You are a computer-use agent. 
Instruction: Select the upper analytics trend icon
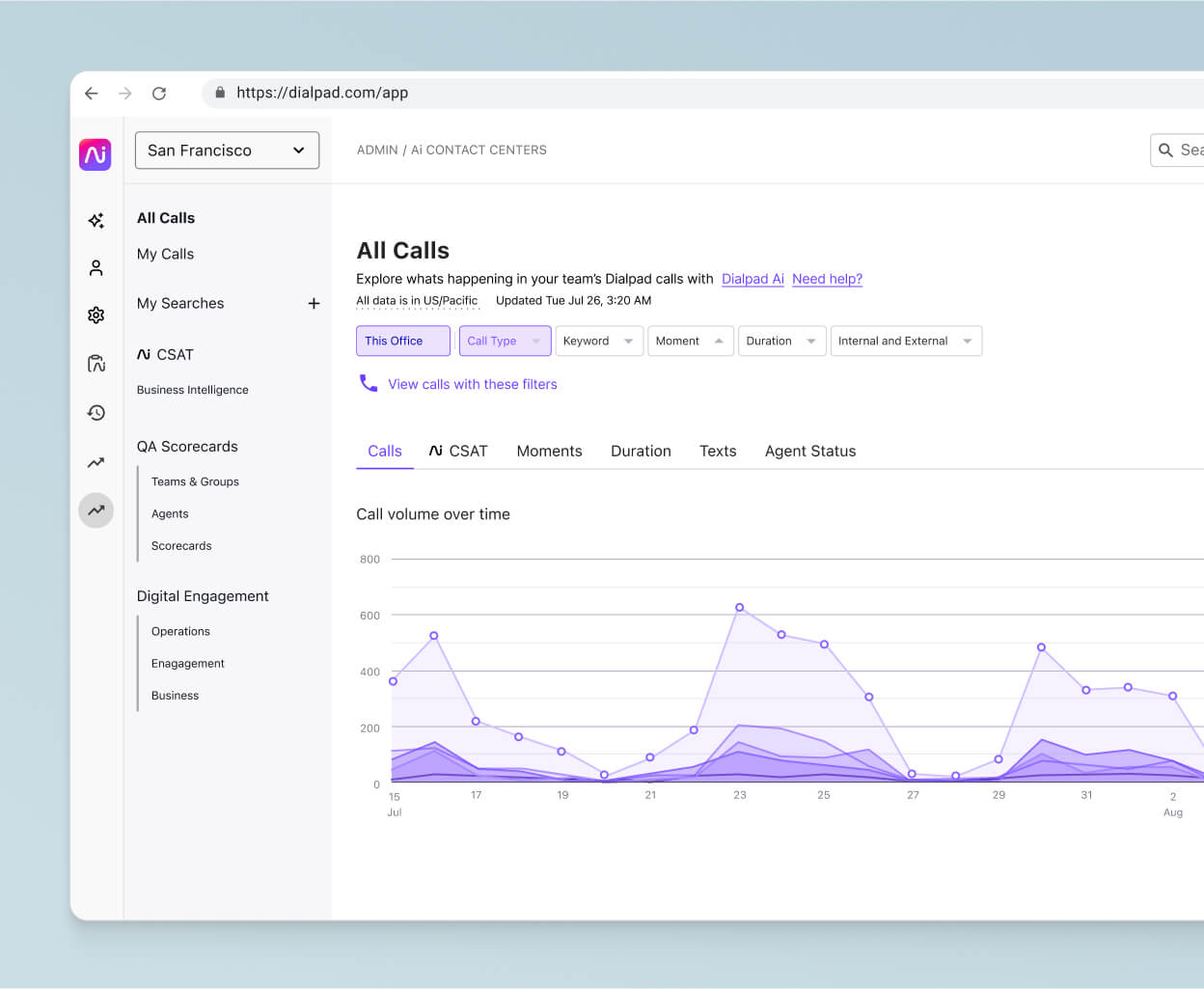click(96, 462)
